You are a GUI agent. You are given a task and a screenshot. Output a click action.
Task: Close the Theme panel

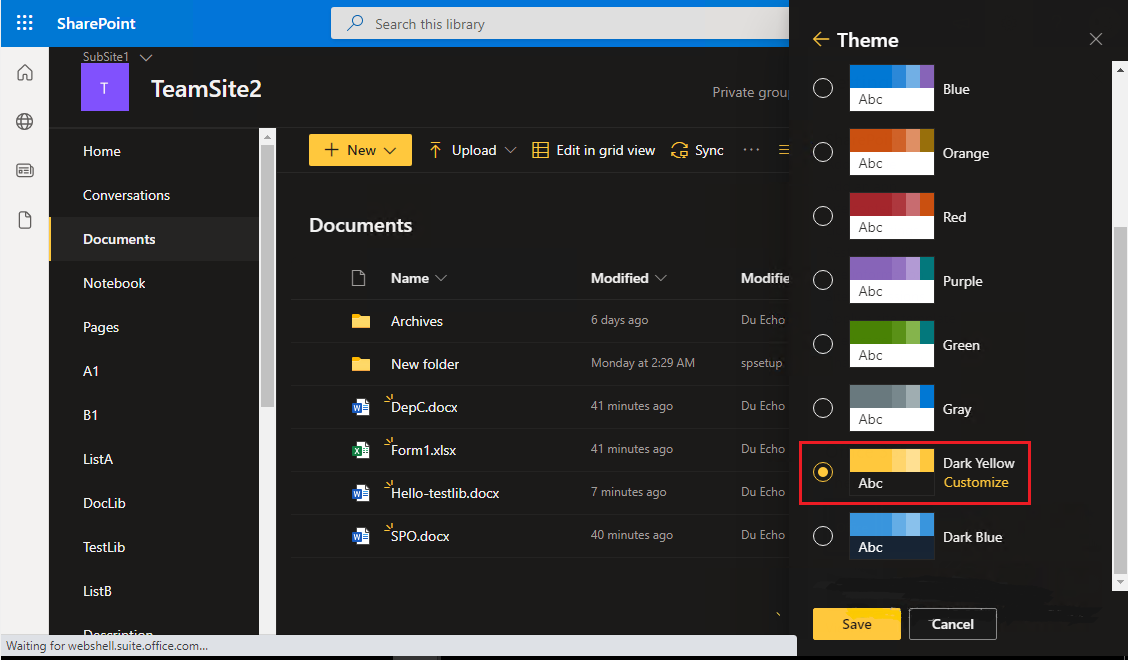[x=1096, y=39]
